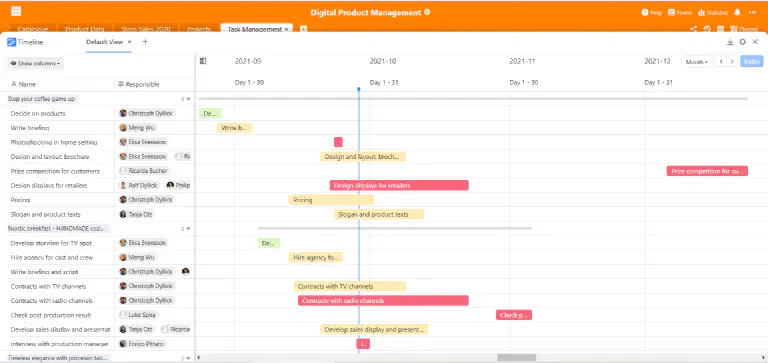Click Luke Spiea avatar icon
768x363 pixels.
click(123, 315)
